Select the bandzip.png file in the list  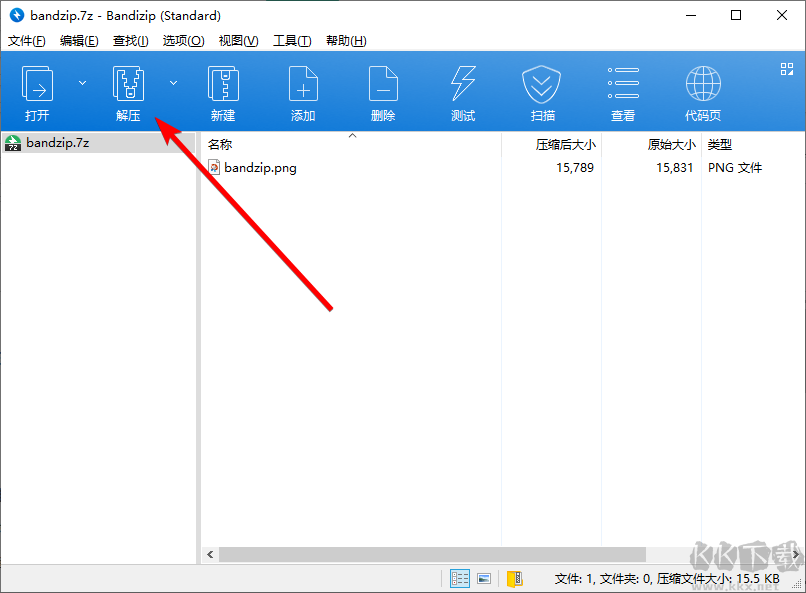click(x=260, y=167)
